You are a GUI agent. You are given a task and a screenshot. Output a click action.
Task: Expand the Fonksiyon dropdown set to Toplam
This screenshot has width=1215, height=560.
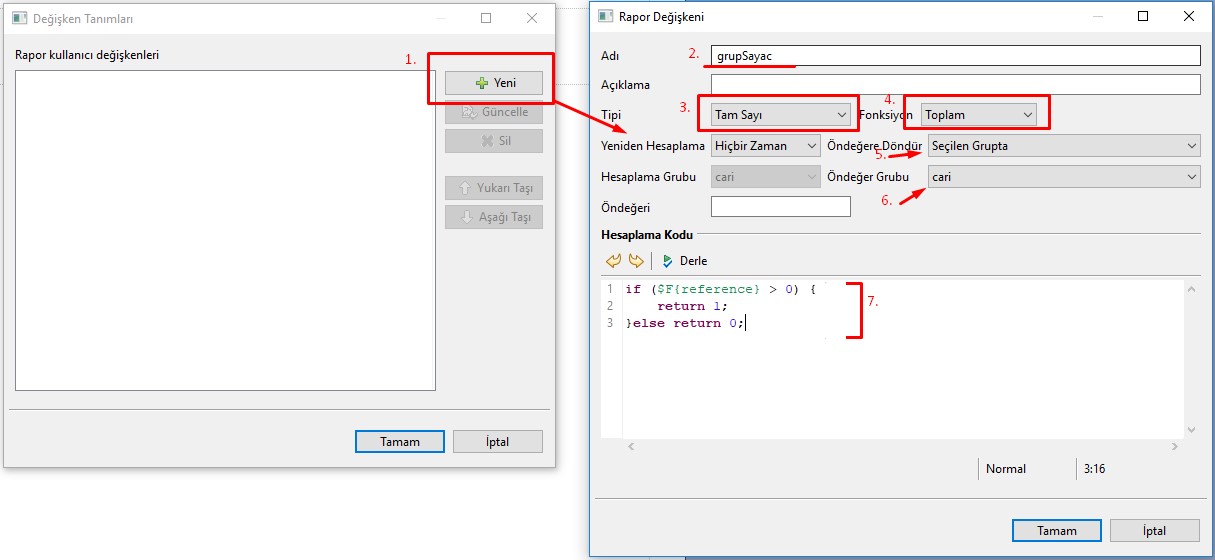point(978,115)
